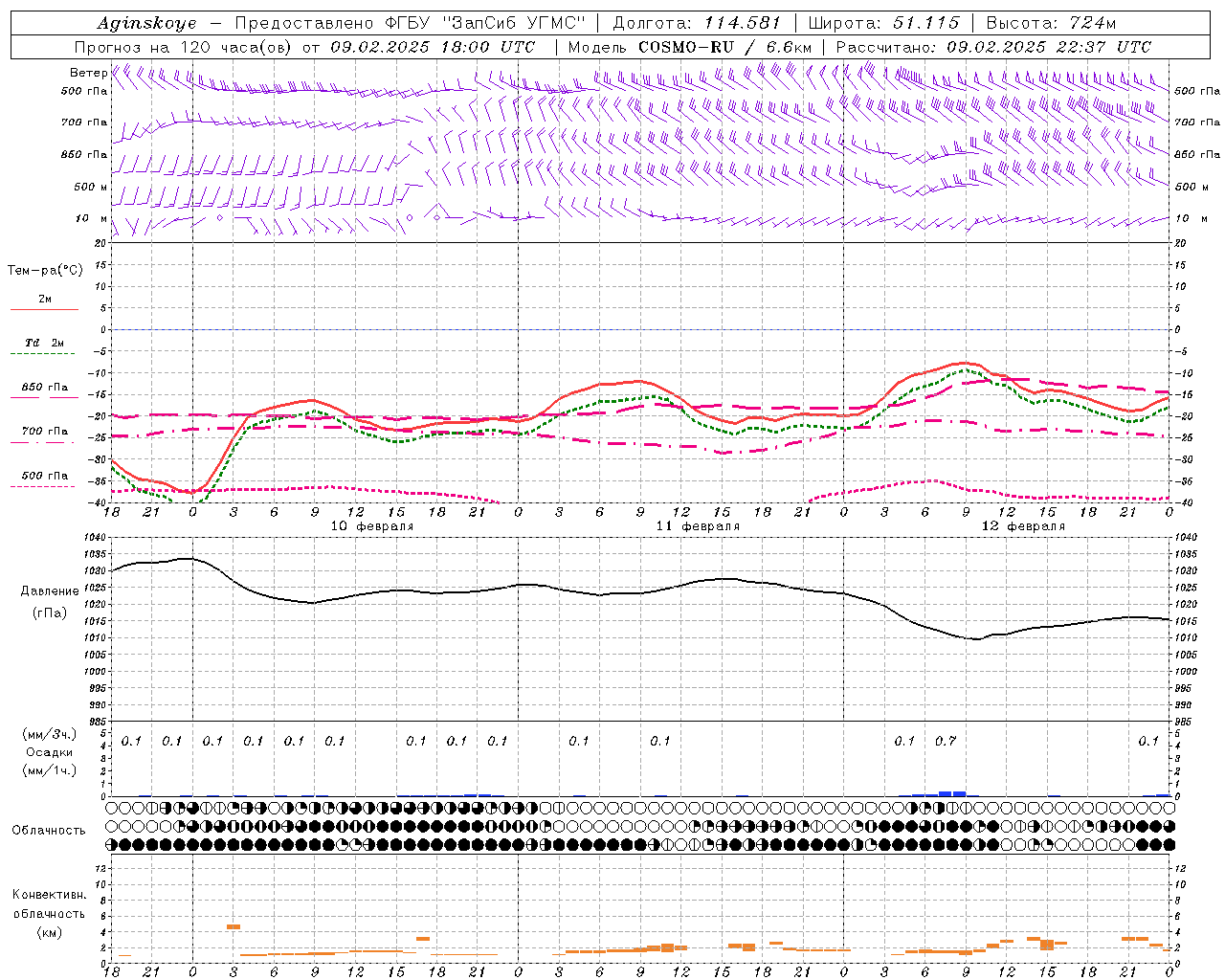Click the "Td 2м" dew point legend label
Image resolution: width=1225 pixels, height=980 pixels.
pyautogui.click(x=45, y=343)
